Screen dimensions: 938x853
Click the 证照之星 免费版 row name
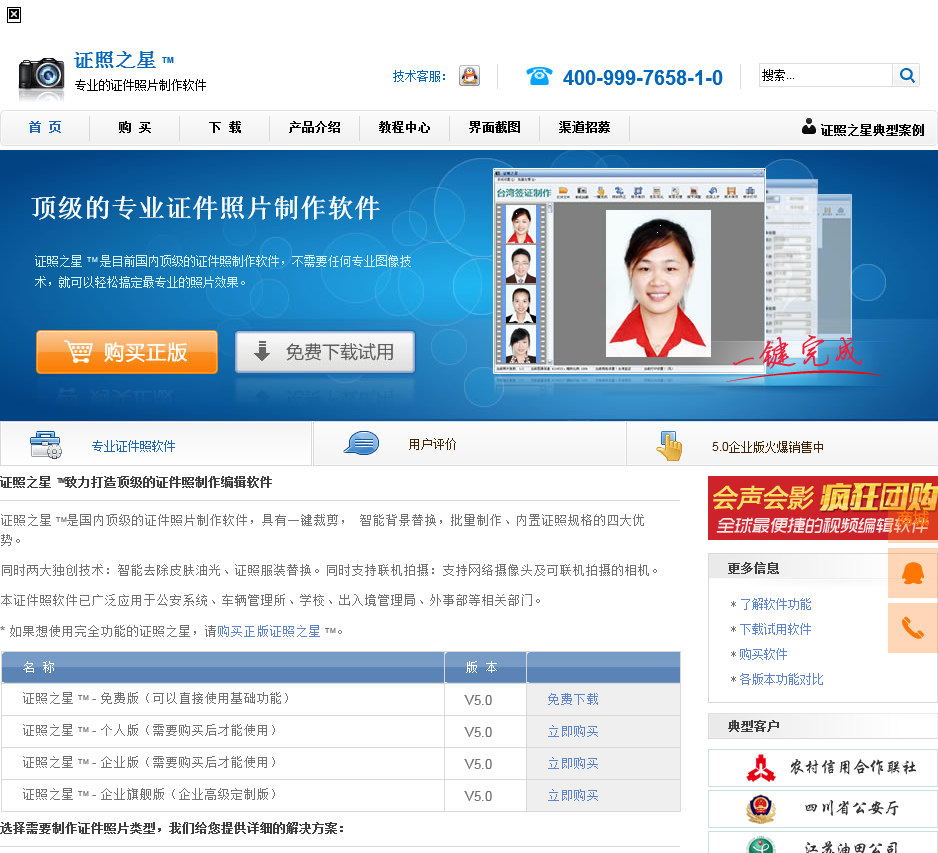tap(157, 699)
